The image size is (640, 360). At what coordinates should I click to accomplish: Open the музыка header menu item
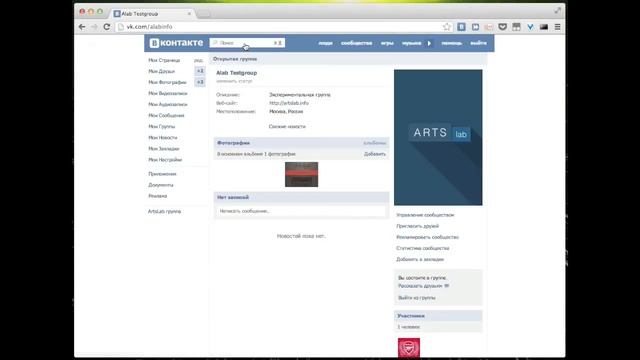411,43
